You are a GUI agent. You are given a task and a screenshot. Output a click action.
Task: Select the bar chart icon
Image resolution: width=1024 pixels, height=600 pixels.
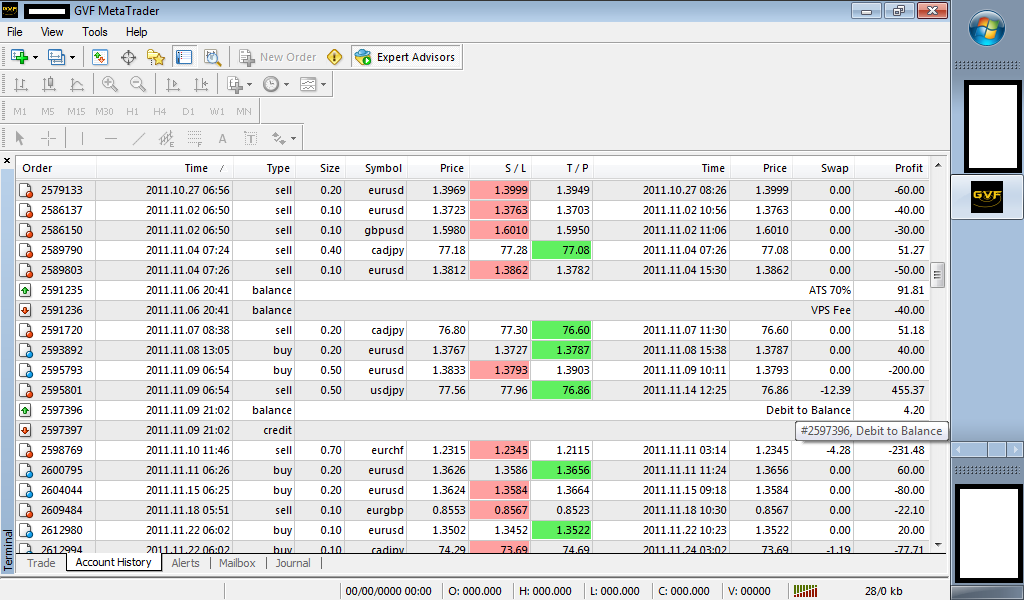tap(21, 85)
